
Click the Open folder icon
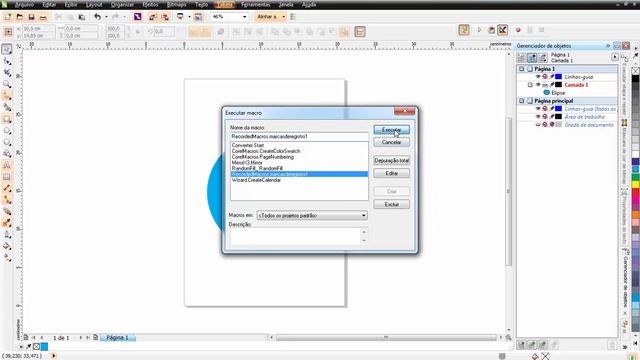pos(20,17)
